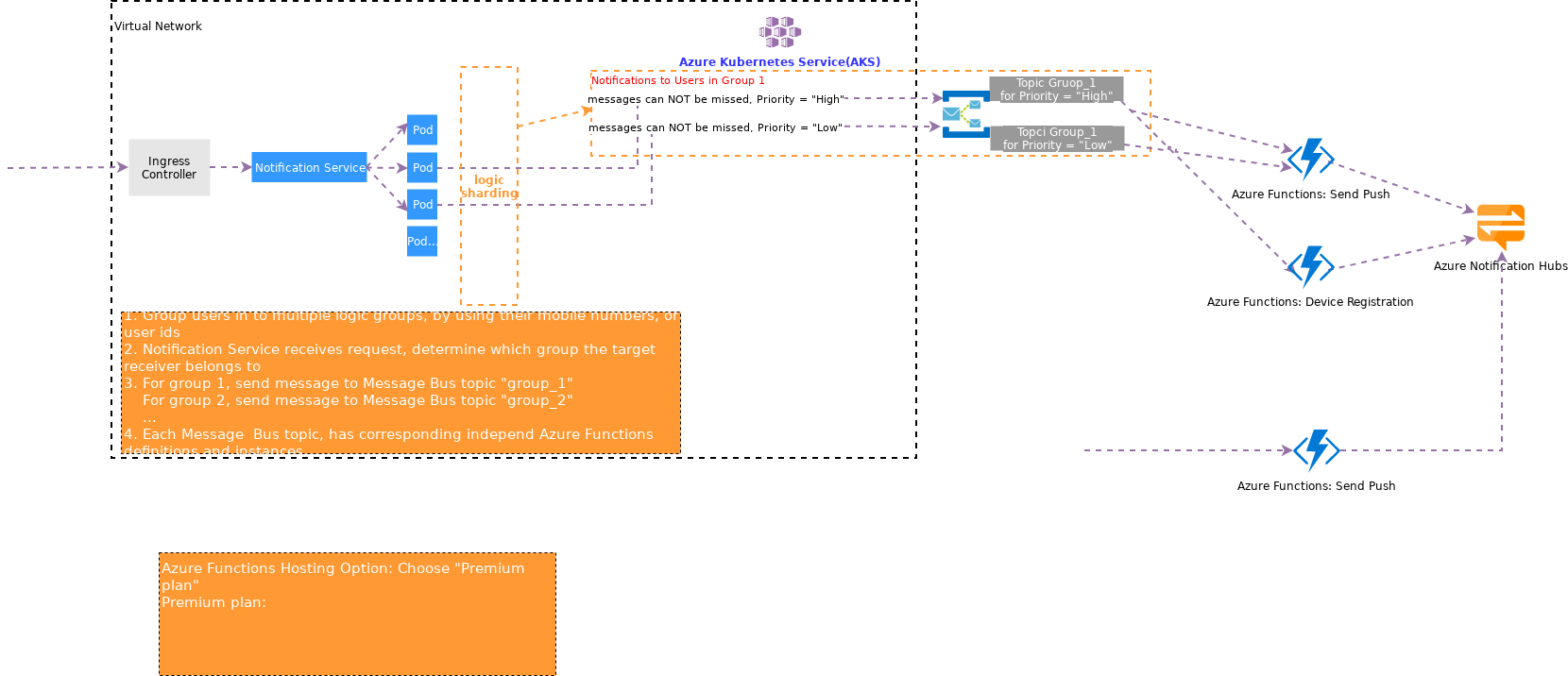This screenshot has width=1568, height=676.
Task: Select the Azure Kubernetes Service icon
Action: [780, 32]
